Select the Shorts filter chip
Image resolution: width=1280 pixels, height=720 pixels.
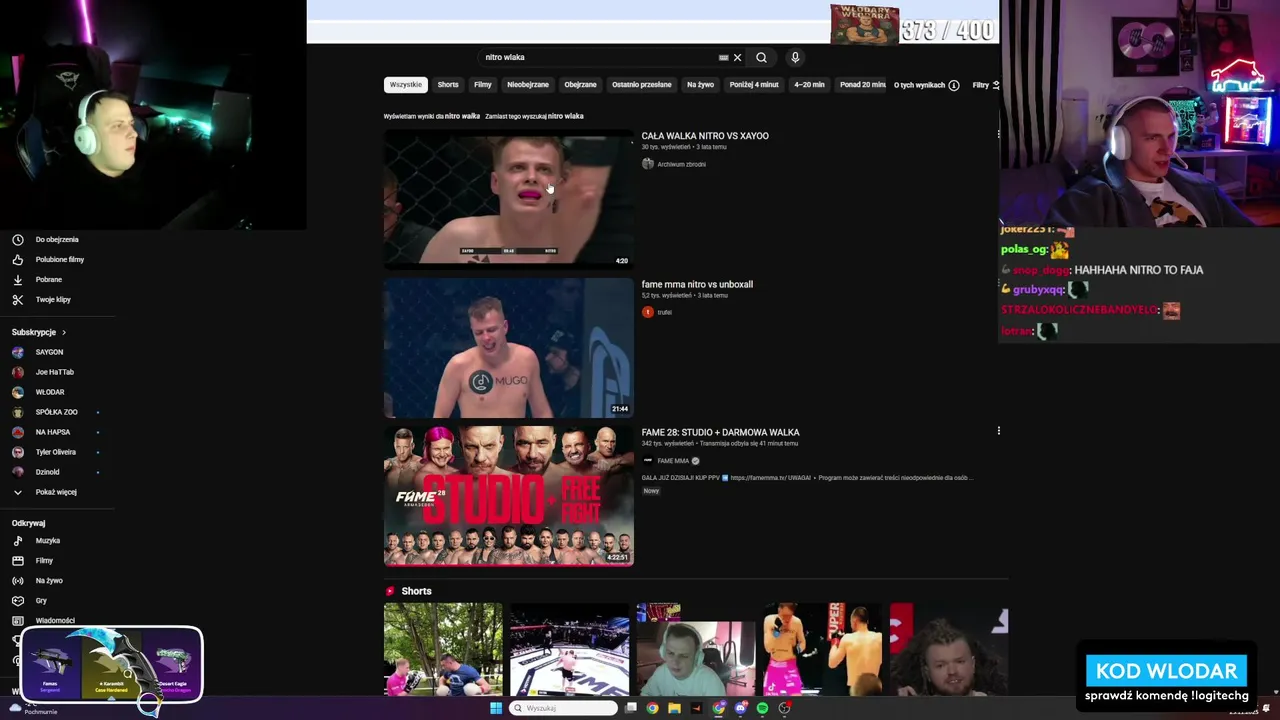(x=448, y=85)
